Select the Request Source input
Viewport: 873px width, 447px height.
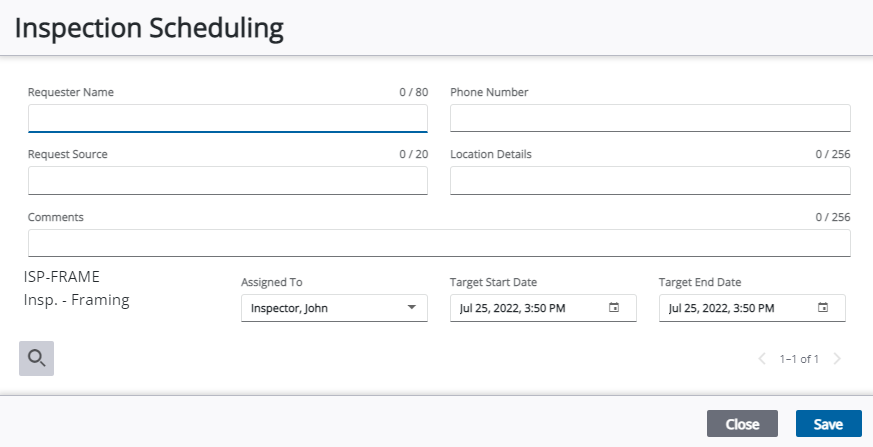pyautogui.click(x=228, y=180)
